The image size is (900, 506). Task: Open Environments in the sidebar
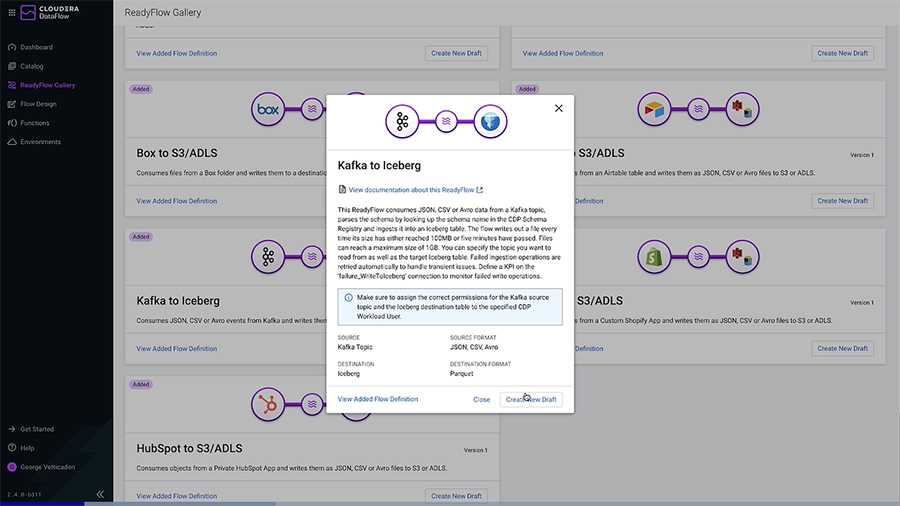coord(40,142)
